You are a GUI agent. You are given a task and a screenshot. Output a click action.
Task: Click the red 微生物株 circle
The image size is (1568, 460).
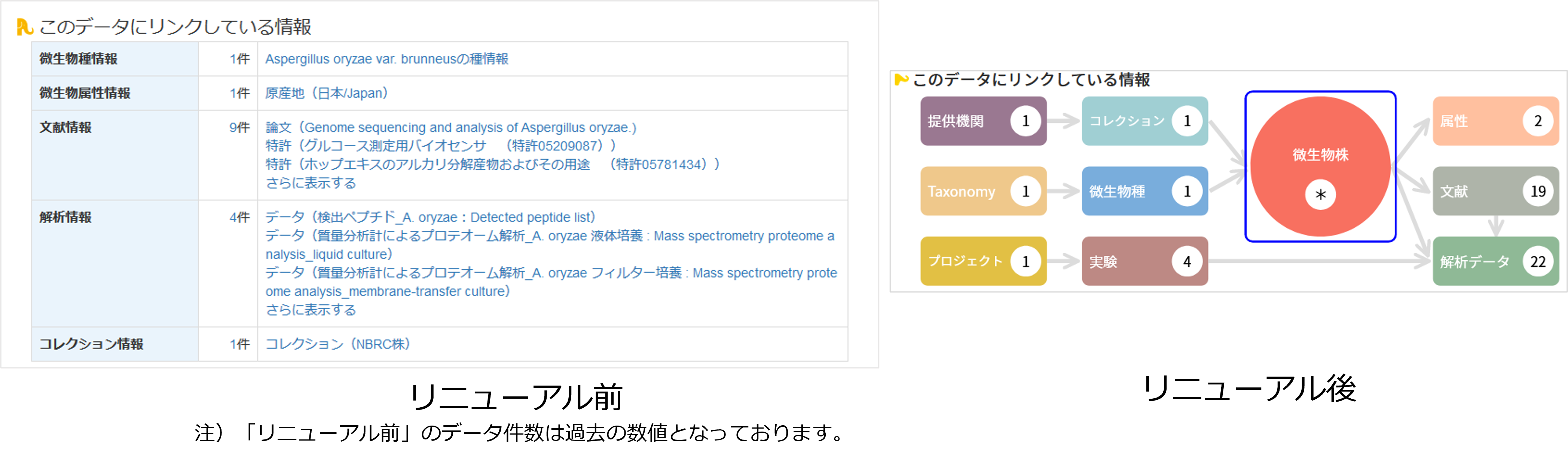(1320, 166)
